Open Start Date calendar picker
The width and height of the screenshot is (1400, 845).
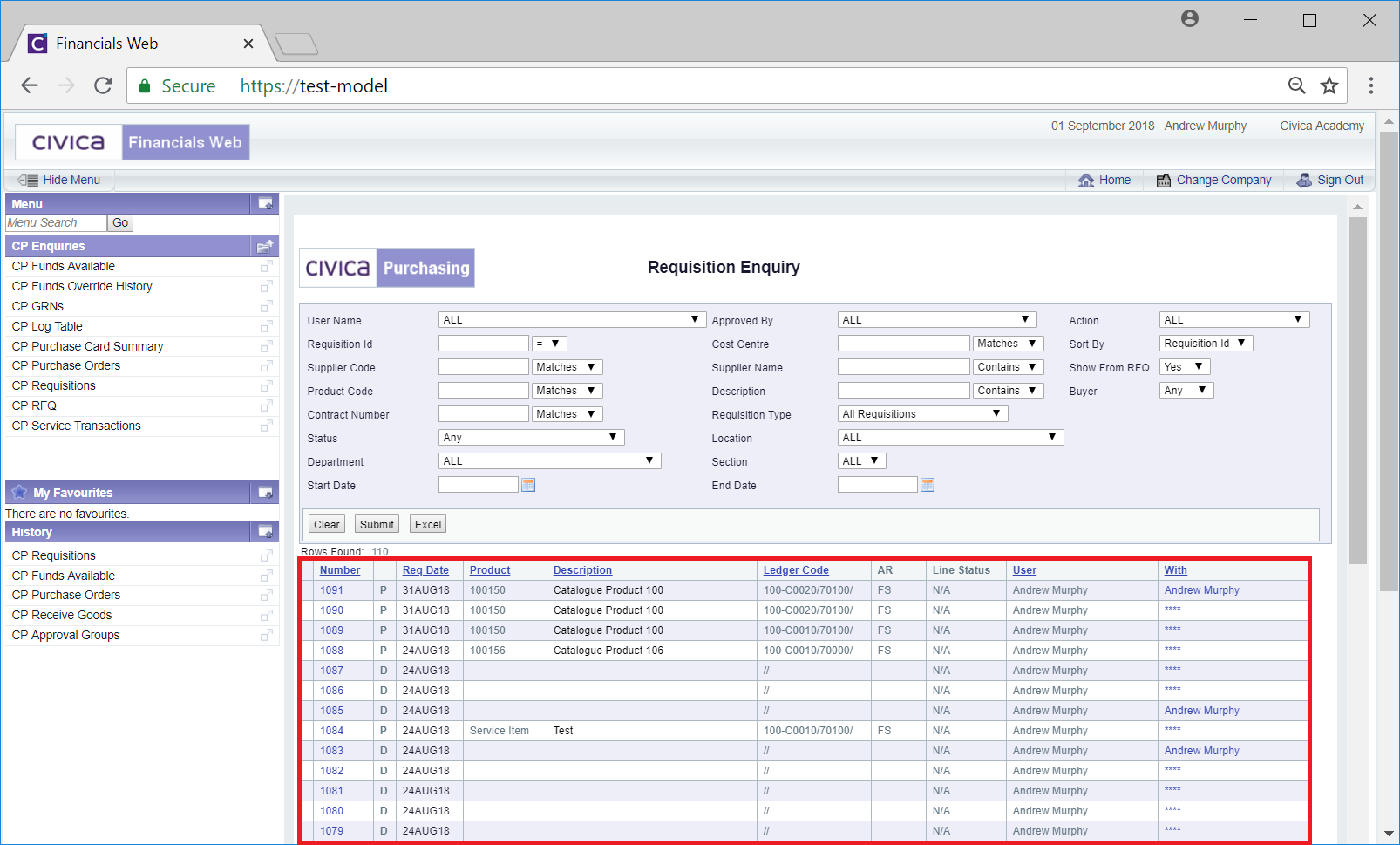(x=528, y=485)
